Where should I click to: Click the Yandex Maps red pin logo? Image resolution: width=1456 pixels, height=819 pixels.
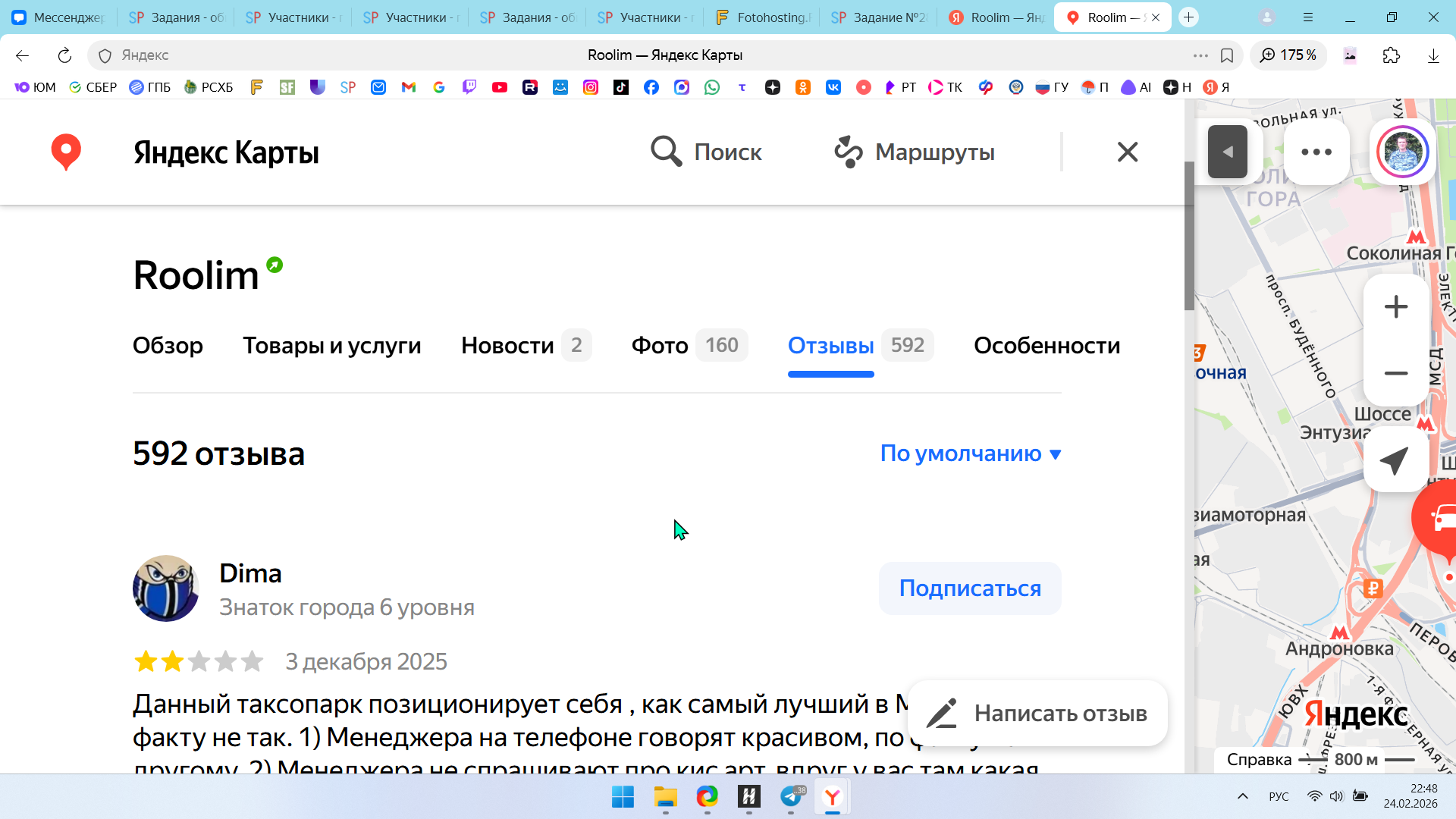pos(66,152)
